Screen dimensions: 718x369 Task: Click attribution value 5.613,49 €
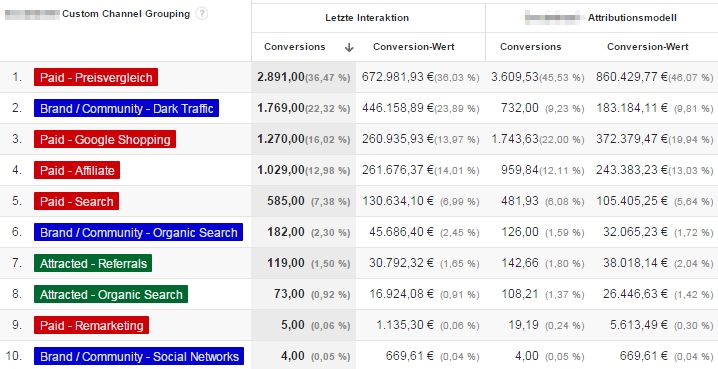(638, 326)
